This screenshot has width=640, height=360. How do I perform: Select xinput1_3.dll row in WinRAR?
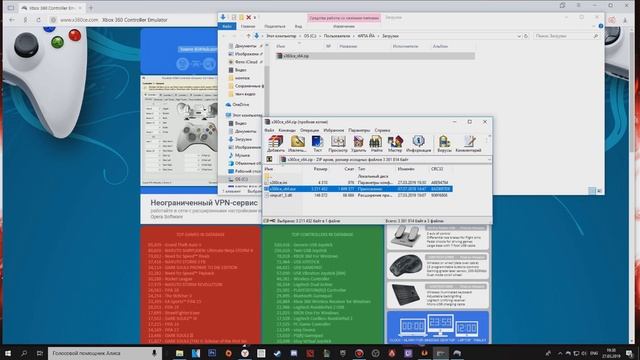[x=358, y=196]
